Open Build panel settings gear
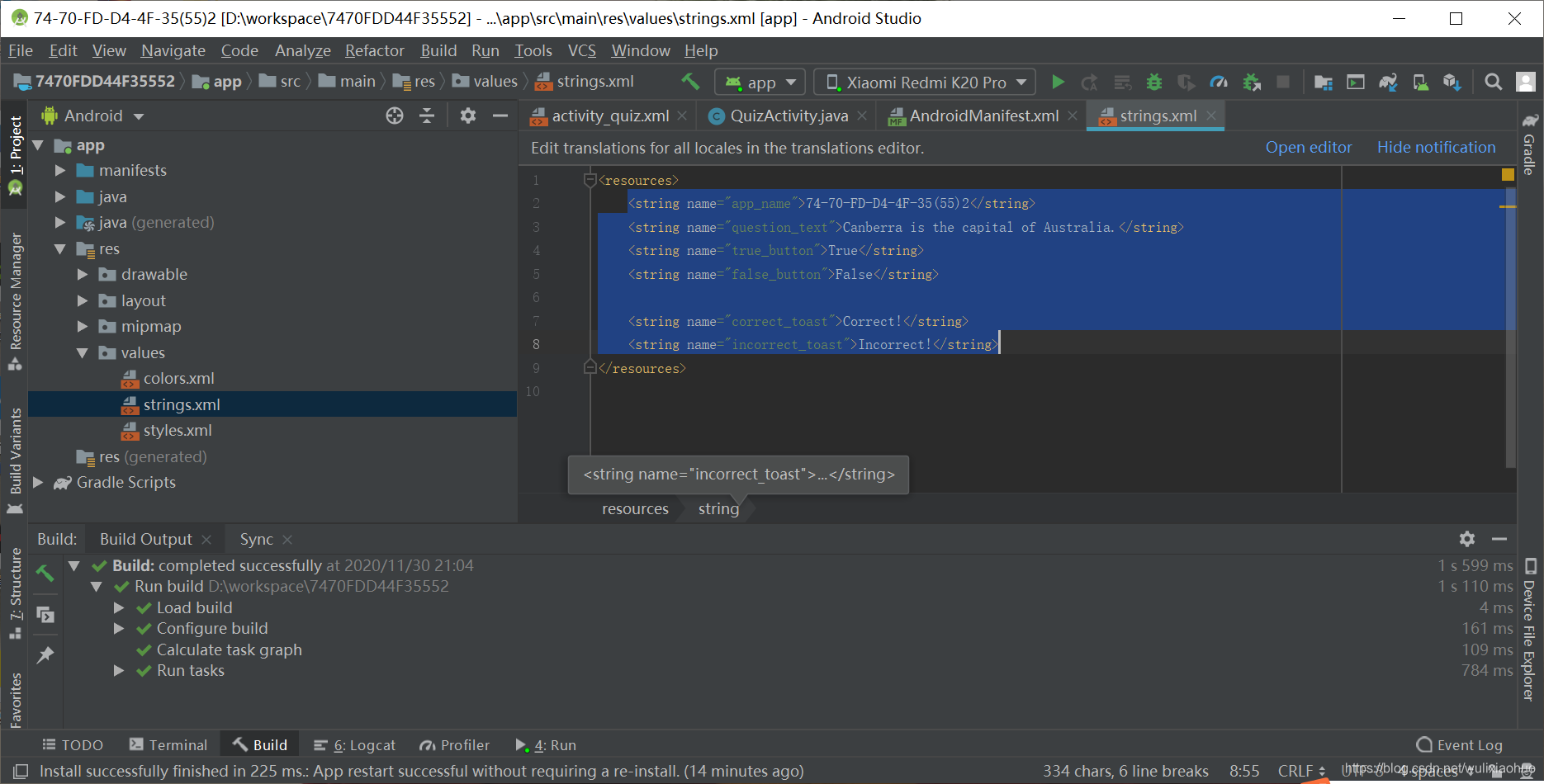 pos(1467,539)
